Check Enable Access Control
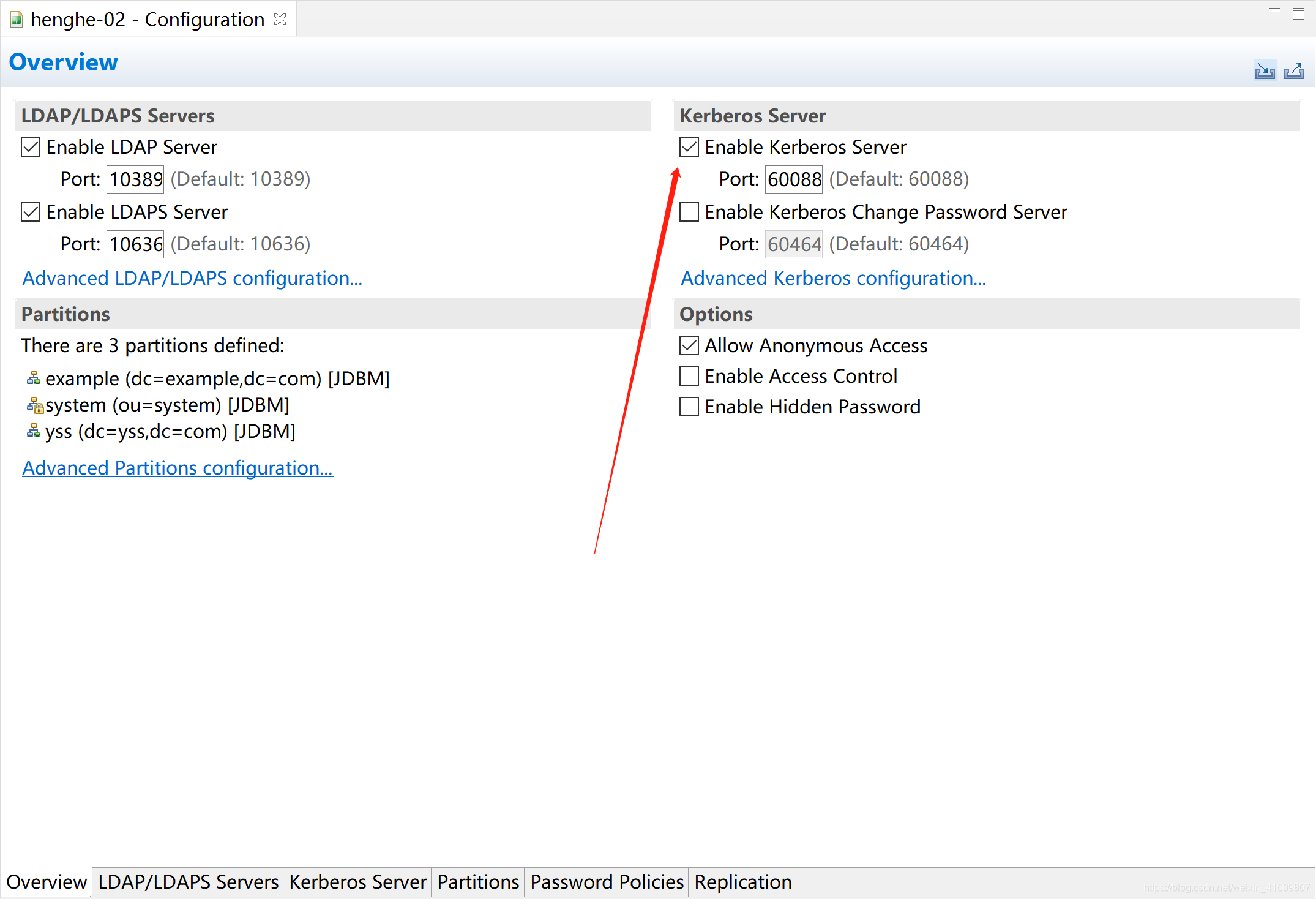 [689, 376]
